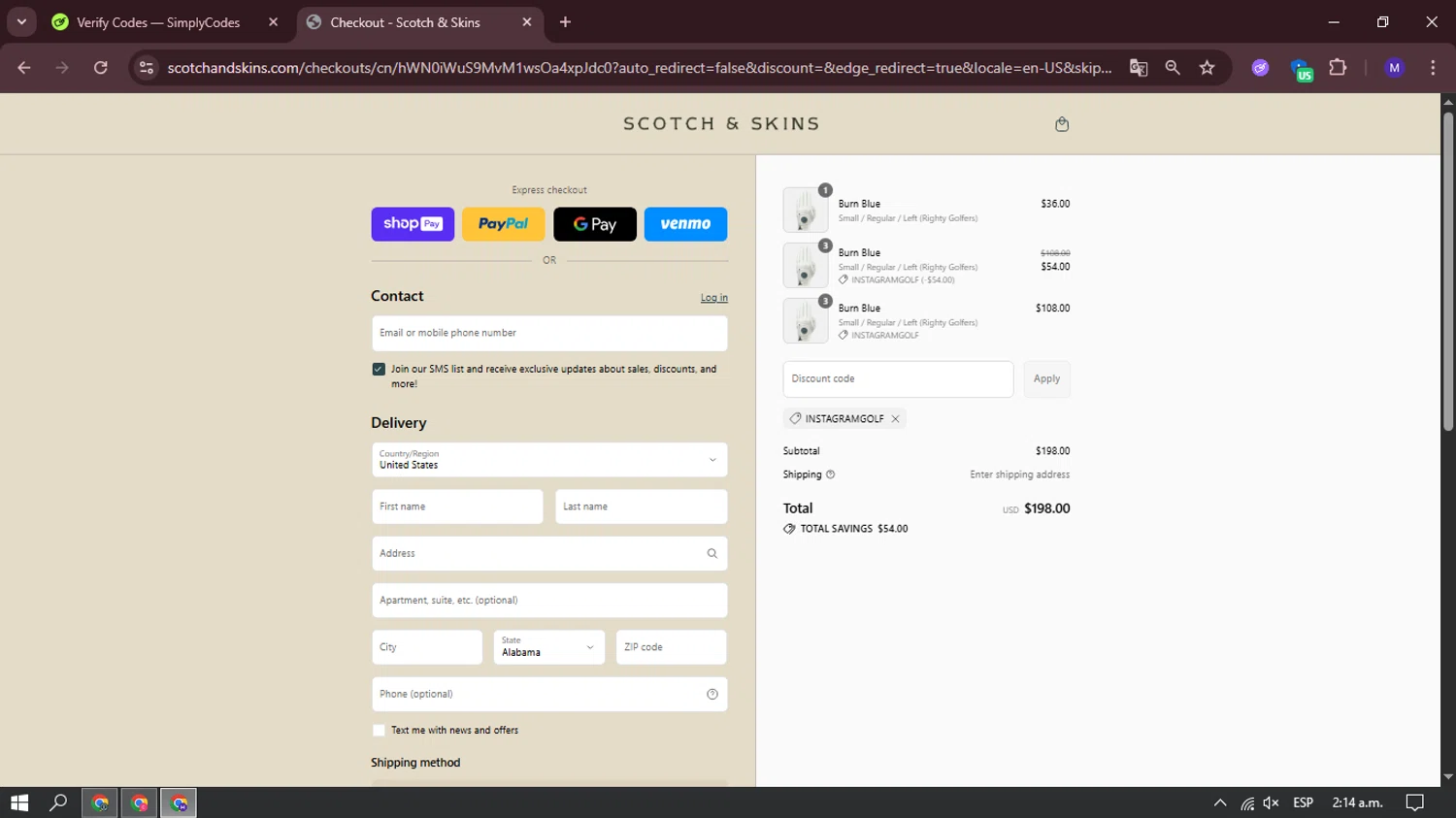Open the Windows Start menu

coord(19,802)
